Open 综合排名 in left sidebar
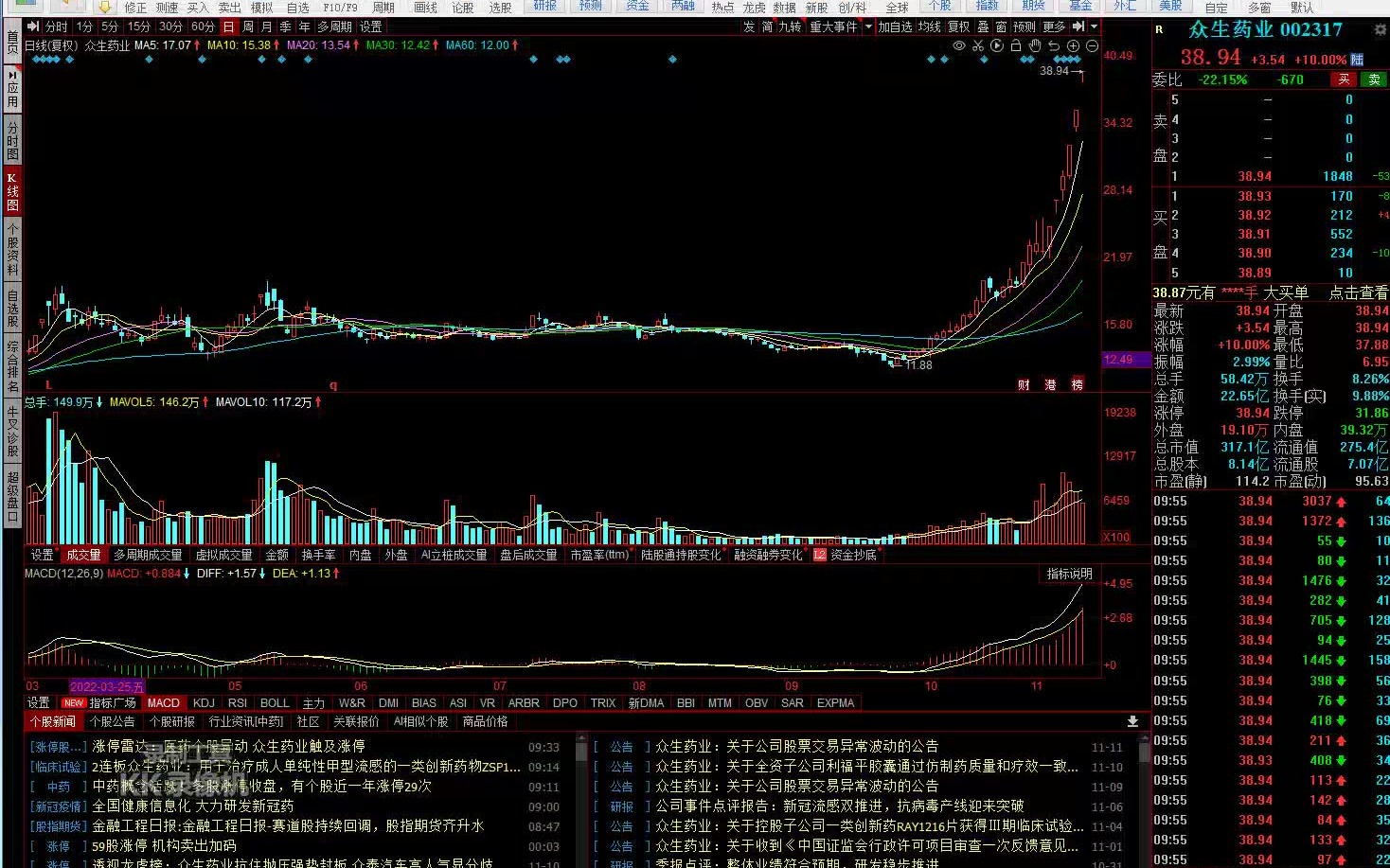 tap(12, 365)
